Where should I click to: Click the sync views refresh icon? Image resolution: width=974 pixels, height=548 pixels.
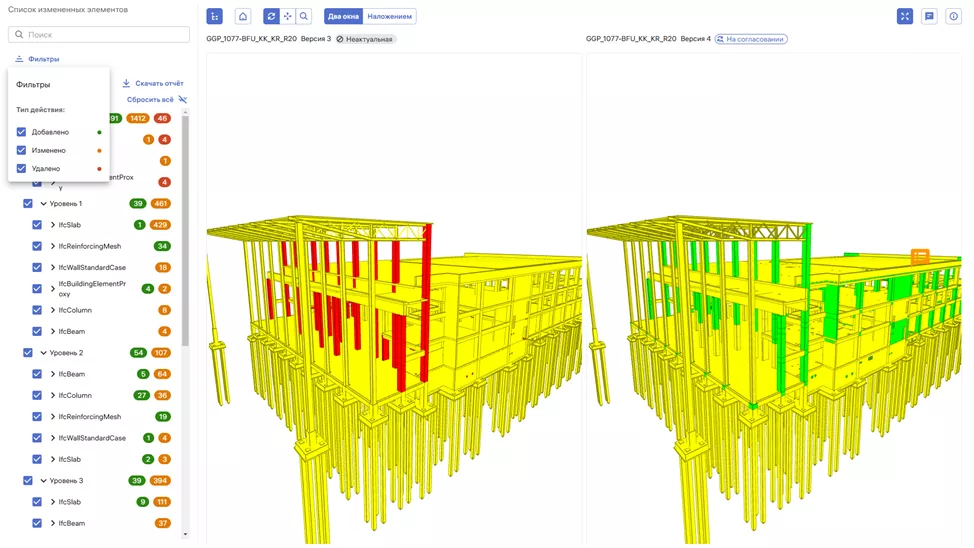click(271, 16)
